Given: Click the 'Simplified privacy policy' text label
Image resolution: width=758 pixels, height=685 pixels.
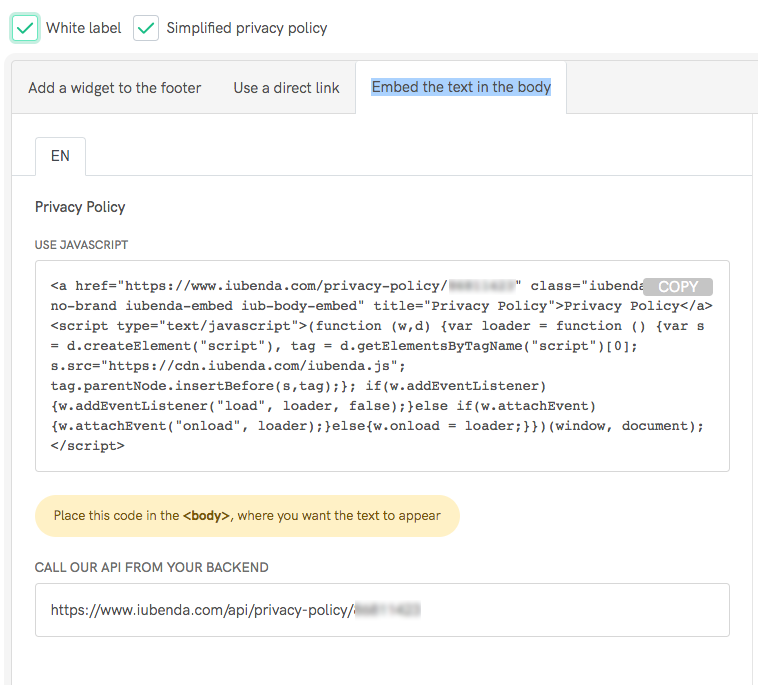Looking at the screenshot, I should 246,28.
